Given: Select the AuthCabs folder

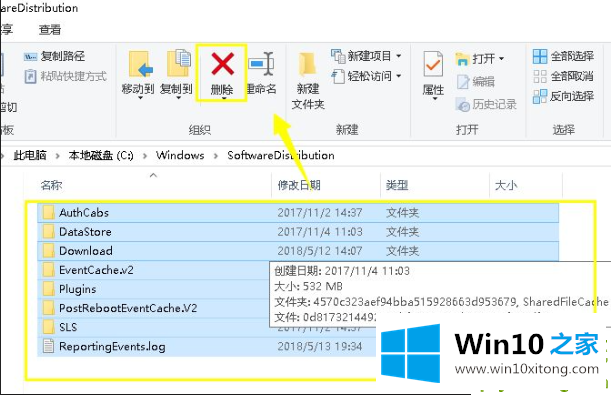Looking at the screenshot, I should tap(298, 213).
